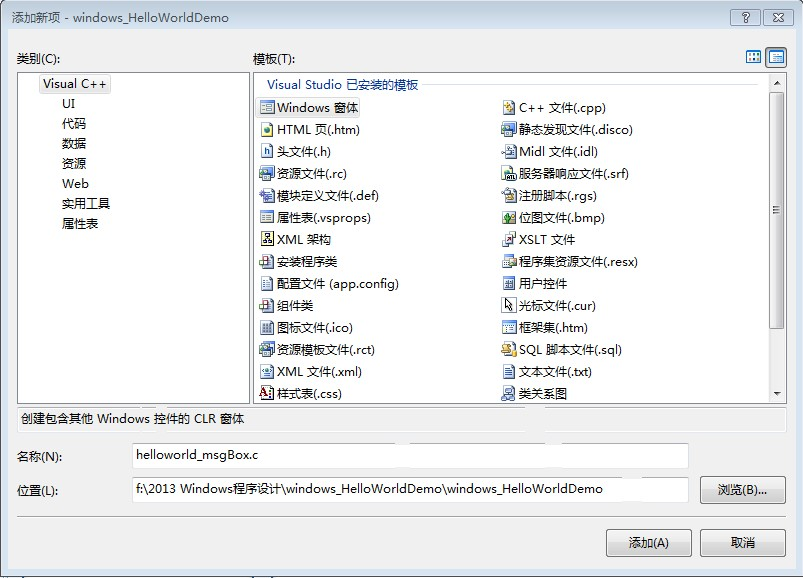
Task: Switch templates to small icons list view
Action: pyautogui.click(x=776, y=57)
